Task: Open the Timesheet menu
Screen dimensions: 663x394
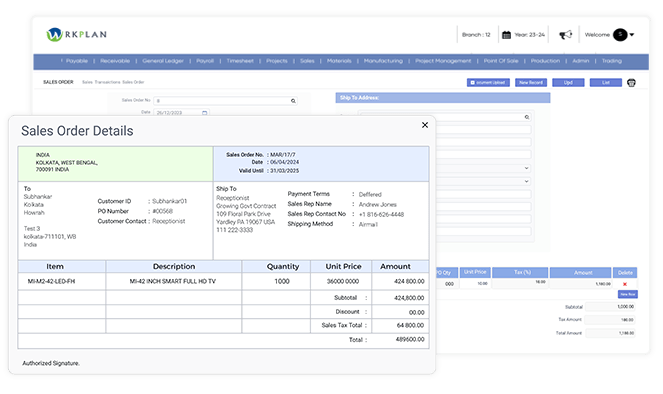Action: click(x=240, y=61)
